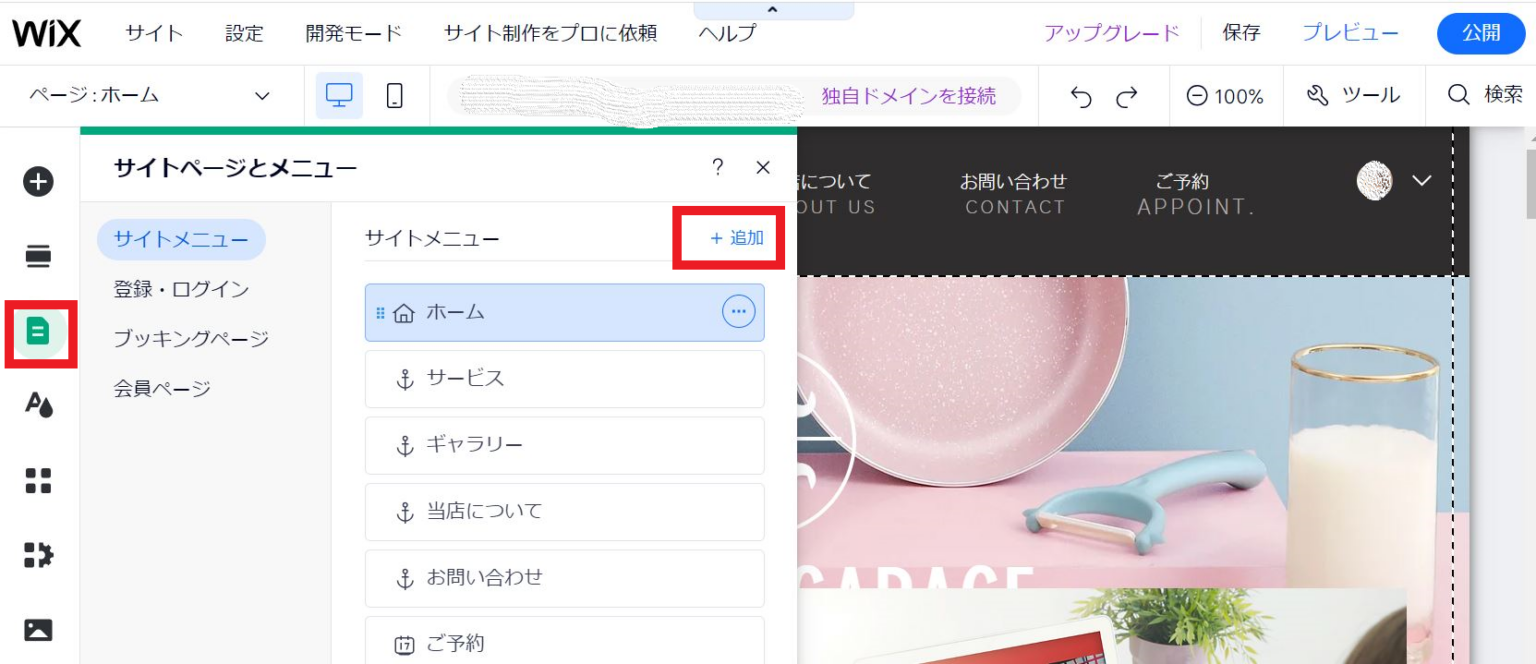Open the site design icon (A with droplet)

38,404
